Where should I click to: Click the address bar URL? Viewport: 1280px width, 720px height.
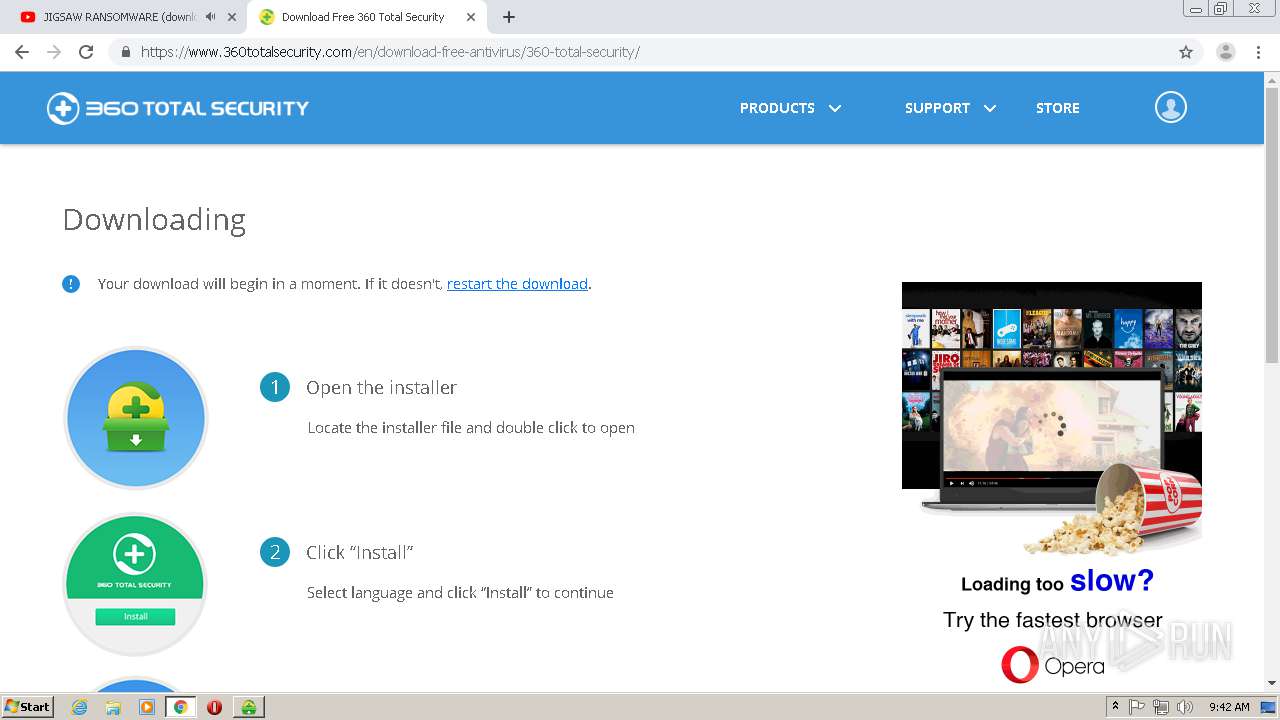pos(390,52)
